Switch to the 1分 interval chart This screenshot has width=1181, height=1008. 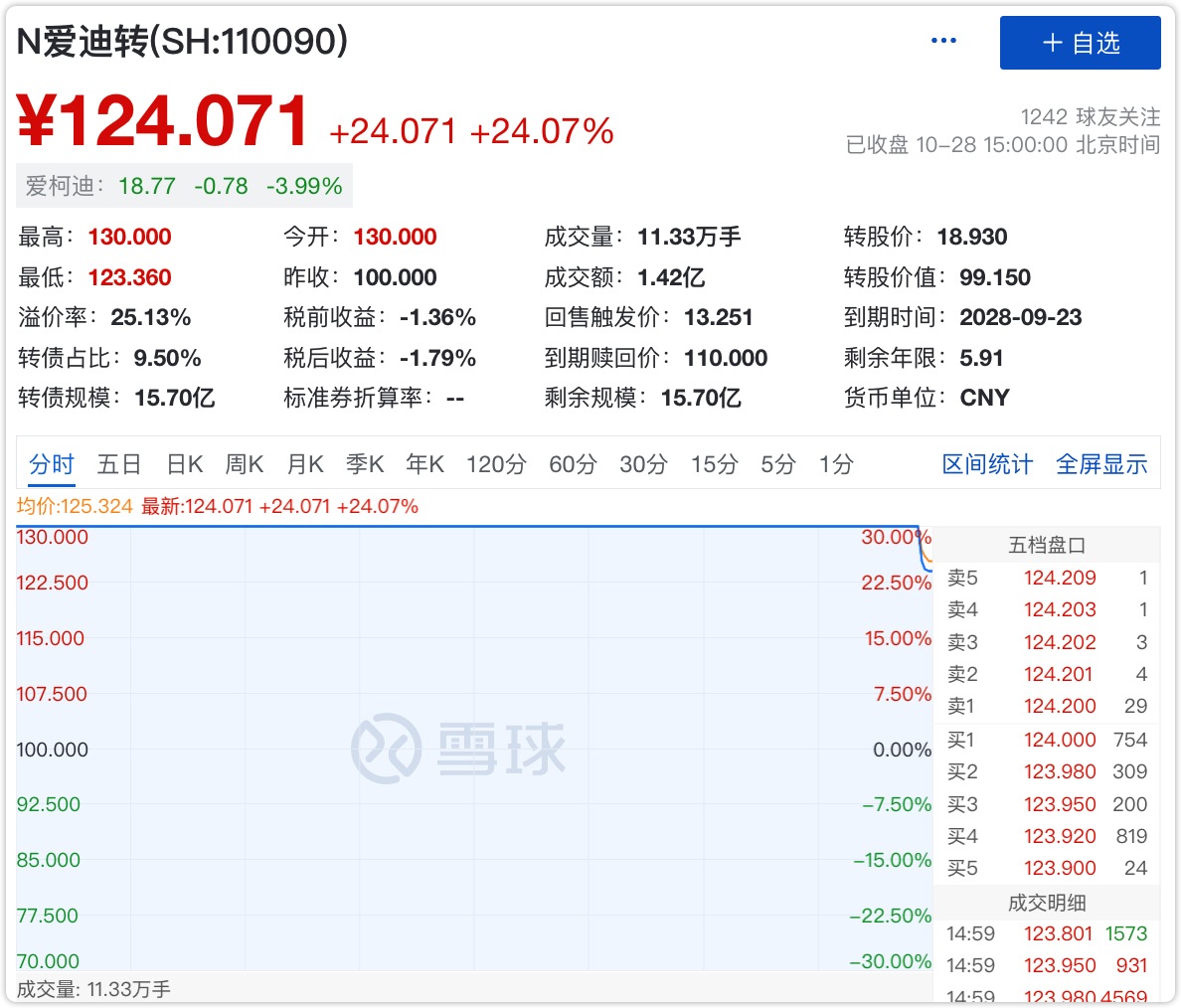pyautogui.click(x=836, y=464)
